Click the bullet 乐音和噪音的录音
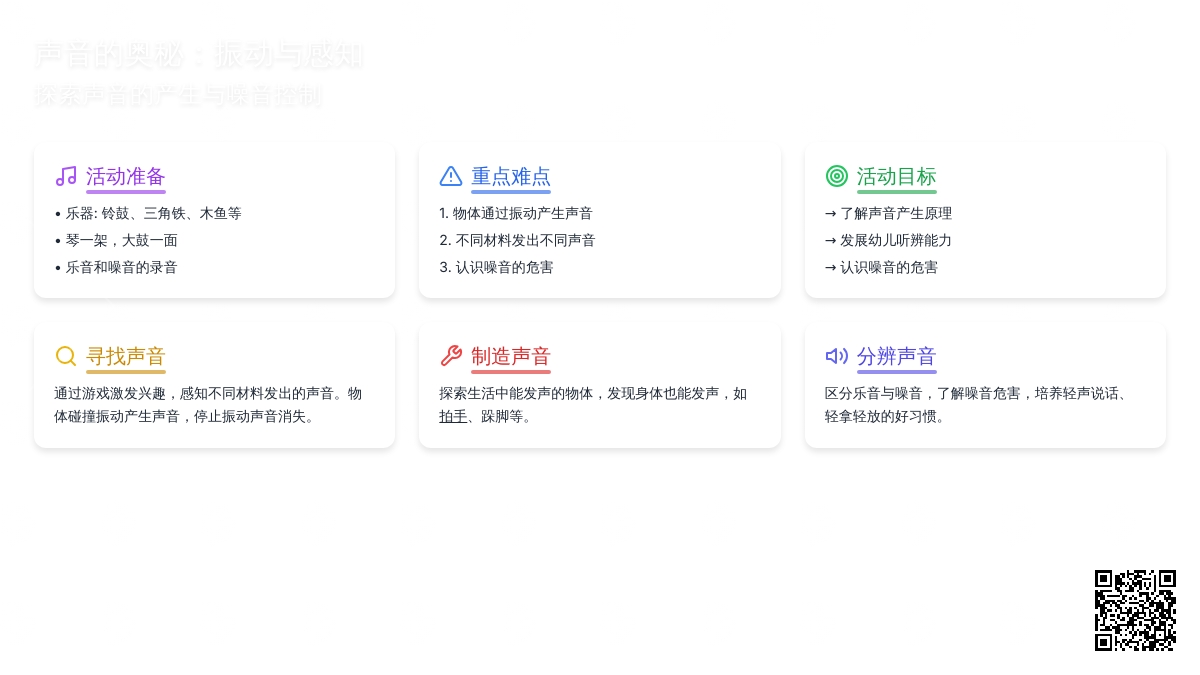 [x=121, y=267]
